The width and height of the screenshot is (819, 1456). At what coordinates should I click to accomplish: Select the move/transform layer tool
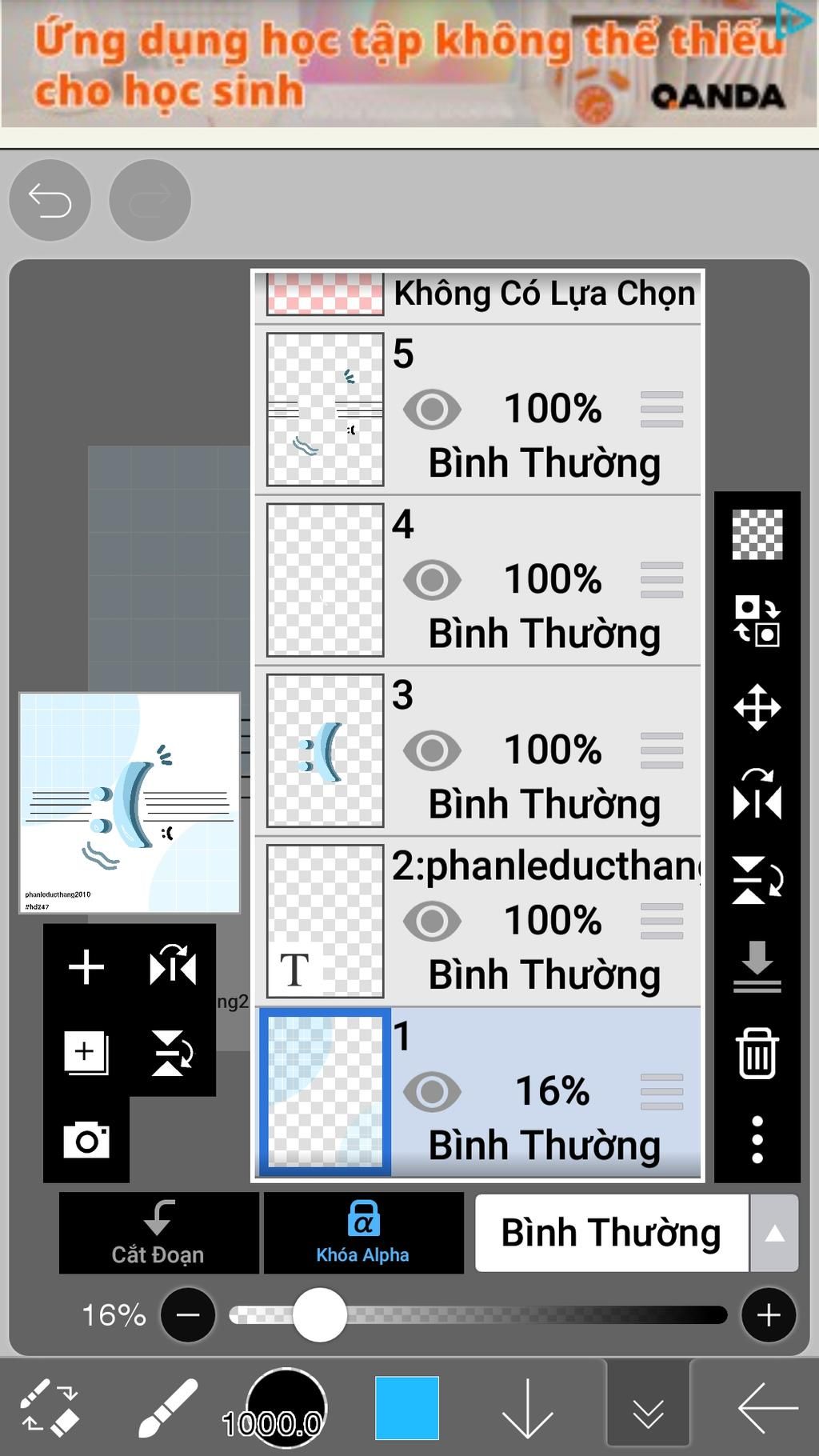pyautogui.click(x=757, y=708)
